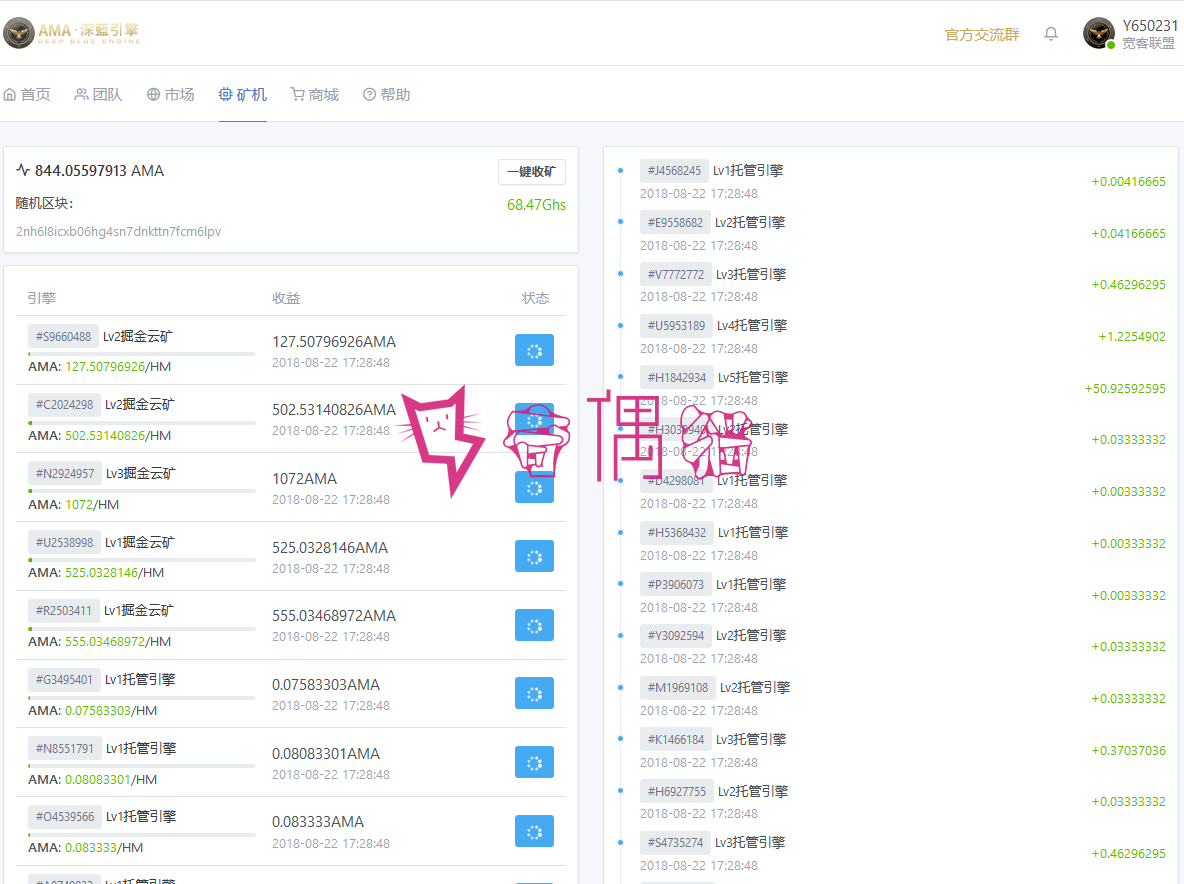The image size is (1184, 884).
Task: Open the 帮助 help tab
Action: tap(387, 94)
